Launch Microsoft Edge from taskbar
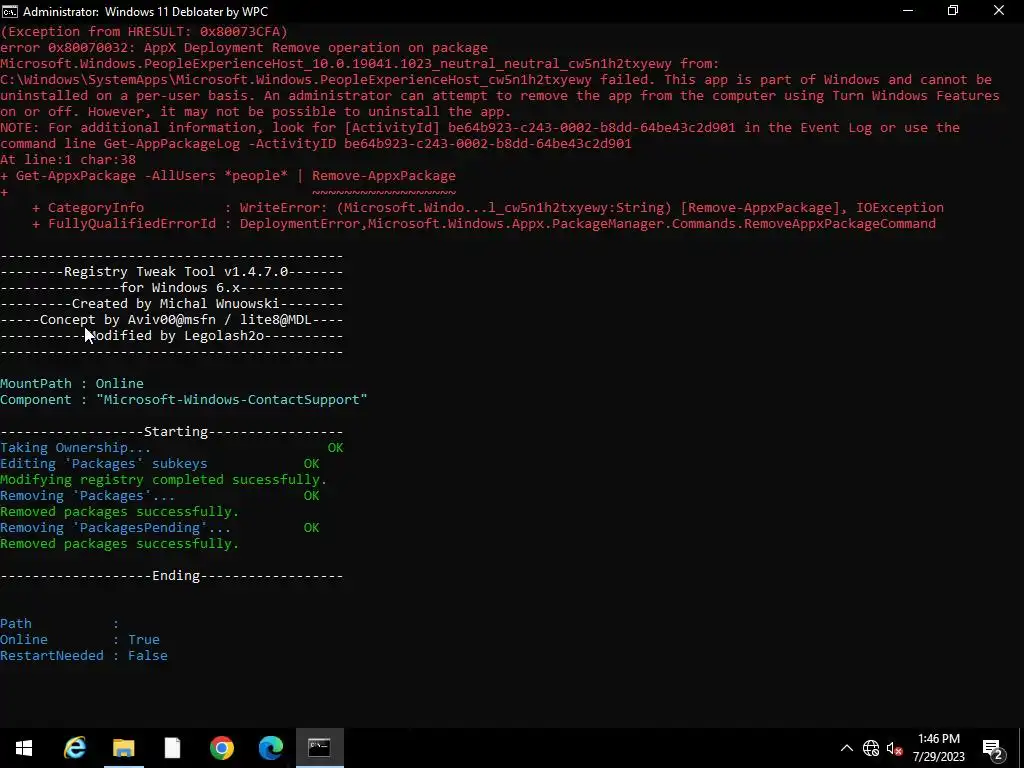The width and height of the screenshot is (1024, 768). (x=270, y=748)
